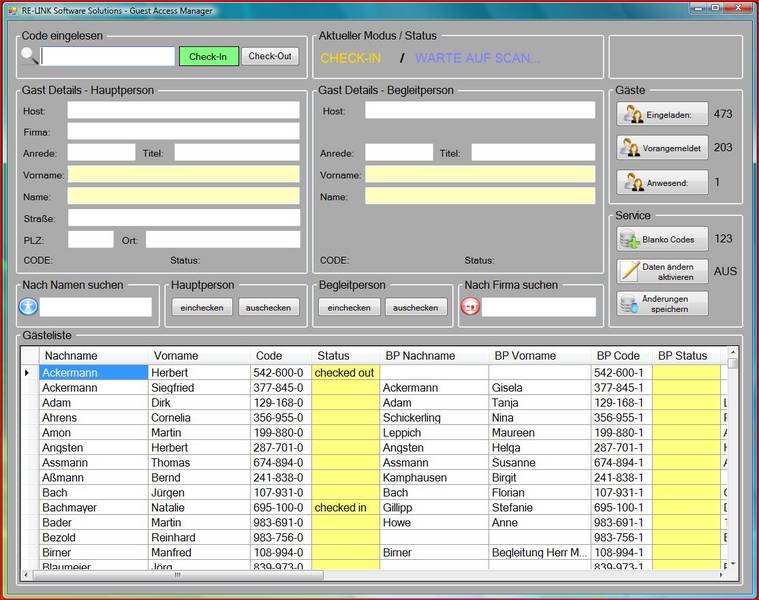Sort by BP Status column header
Image resolution: width=759 pixels, height=600 pixels.
[686, 356]
